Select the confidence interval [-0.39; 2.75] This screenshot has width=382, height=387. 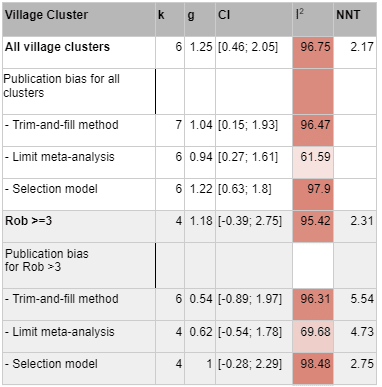[x=250, y=221]
